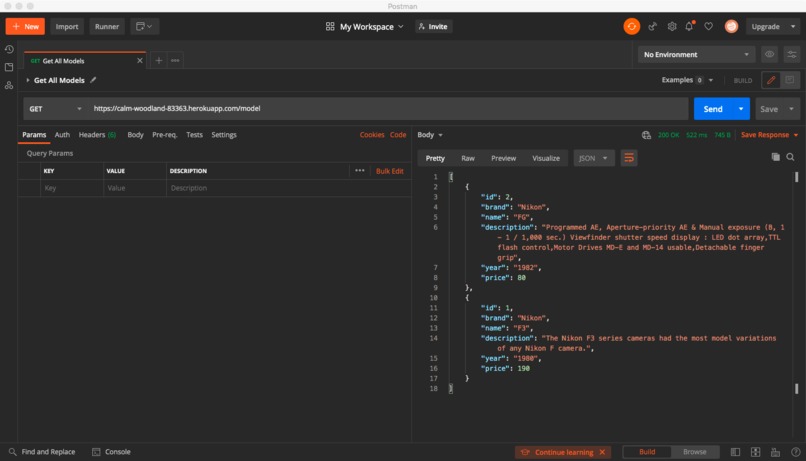806x461 pixels.
Task: Open the help question mark icon
Action: 795,452
